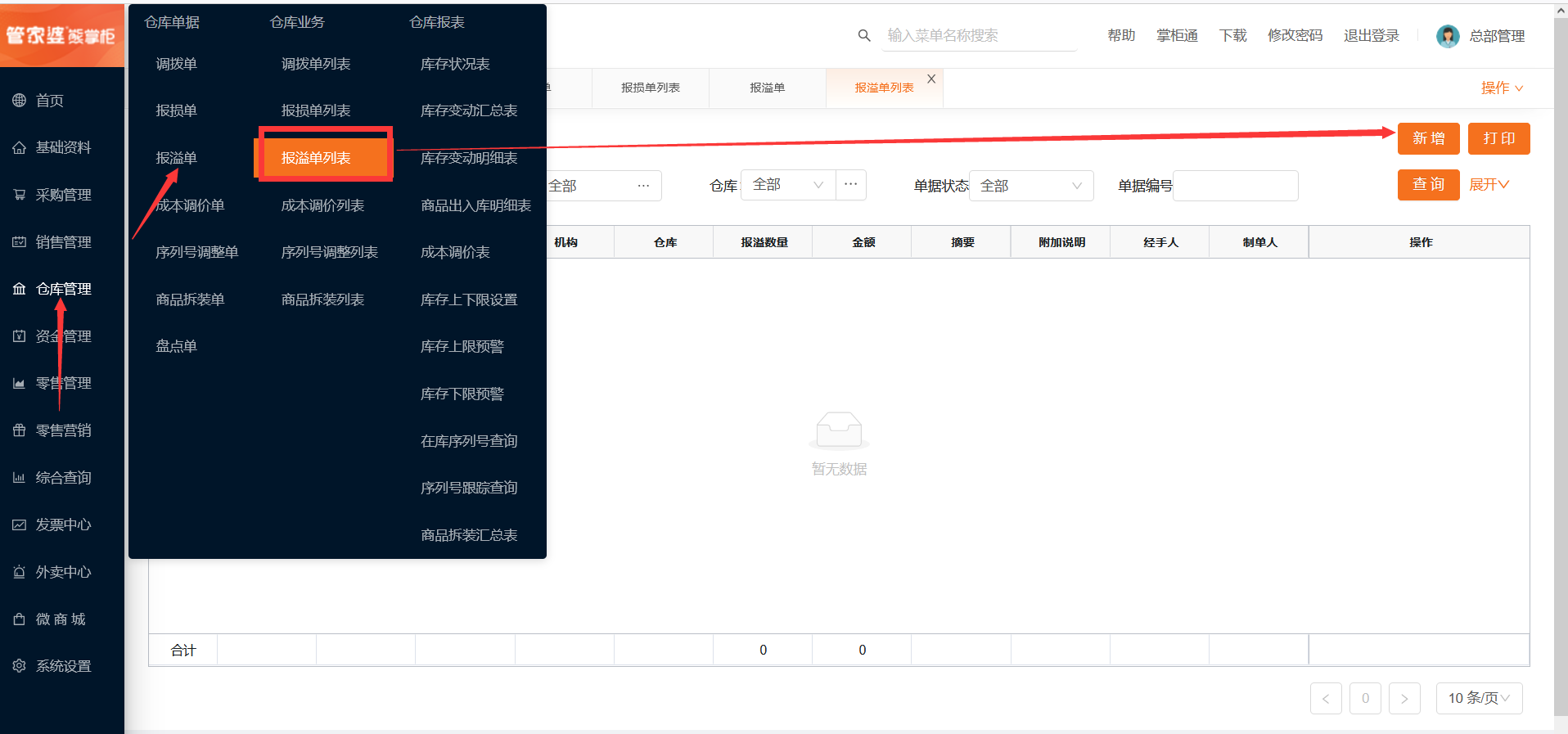Open 库存变动汇总表 report
Viewport: 1568px width, 734px height.
coord(469,110)
